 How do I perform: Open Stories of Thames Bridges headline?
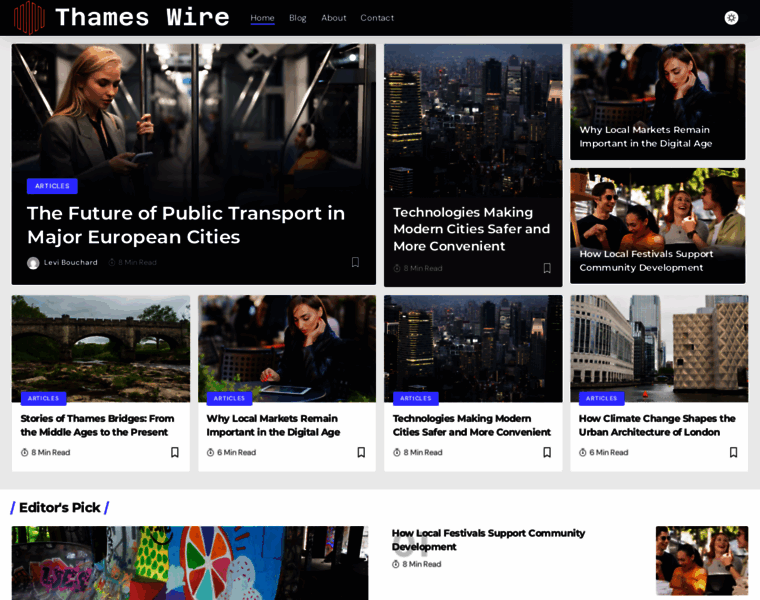(97, 425)
